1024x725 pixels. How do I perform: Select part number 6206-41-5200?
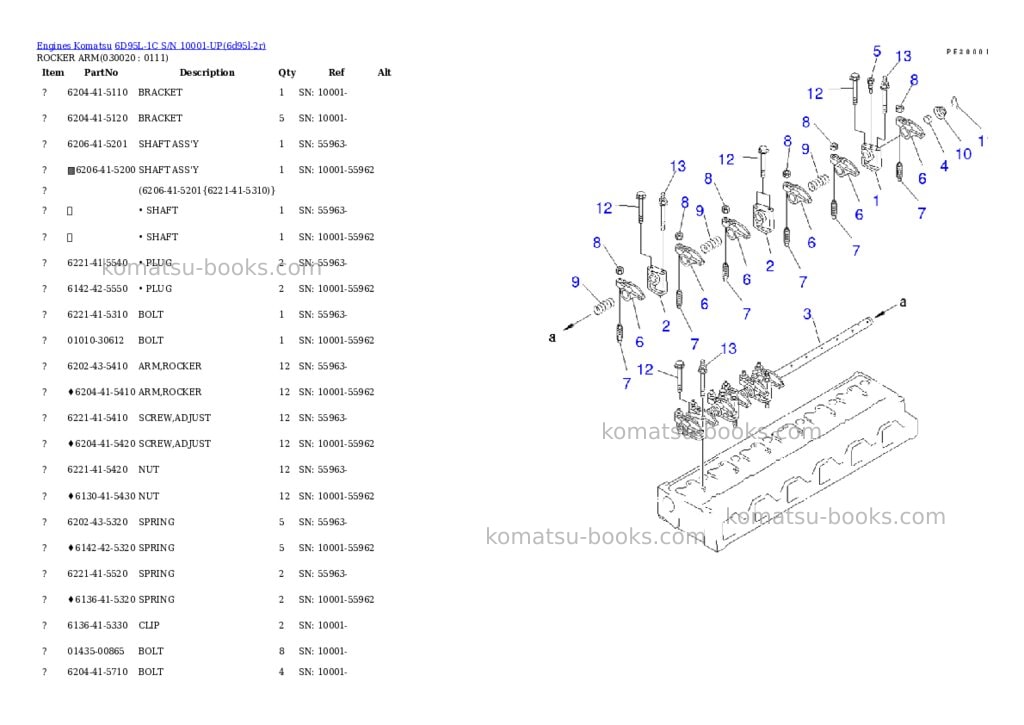[x=106, y=170]
